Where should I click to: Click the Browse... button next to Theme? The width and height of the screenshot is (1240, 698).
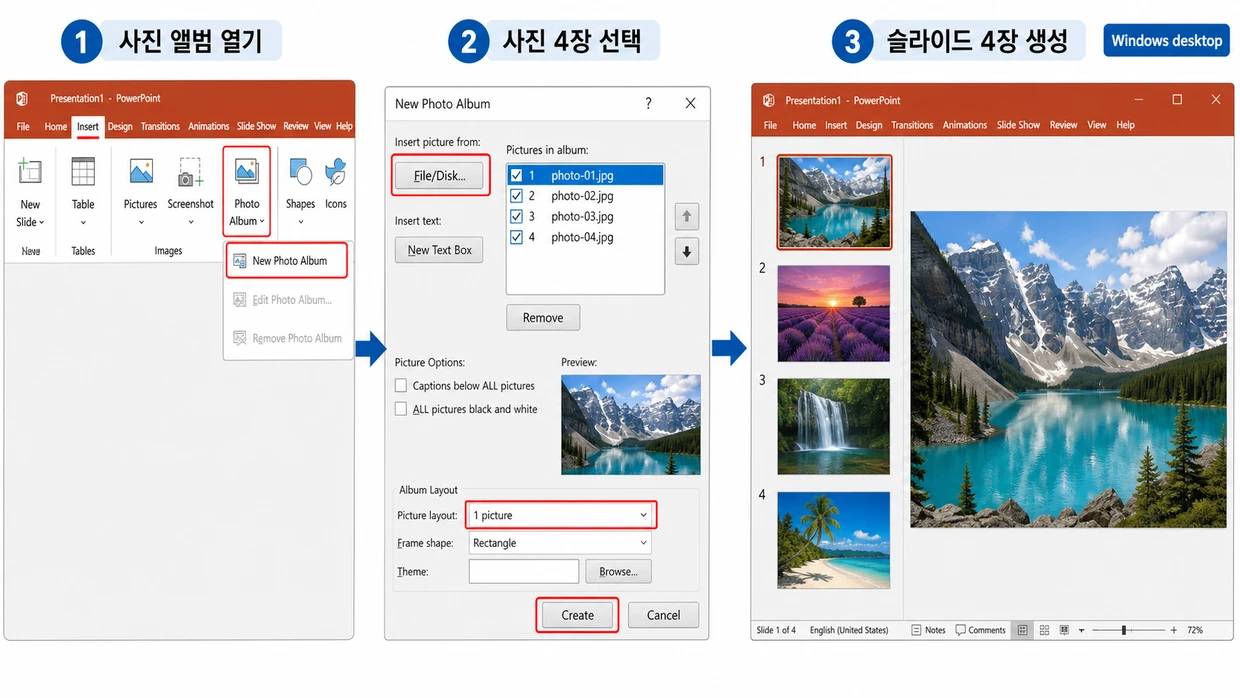click(x=618, y=572)
